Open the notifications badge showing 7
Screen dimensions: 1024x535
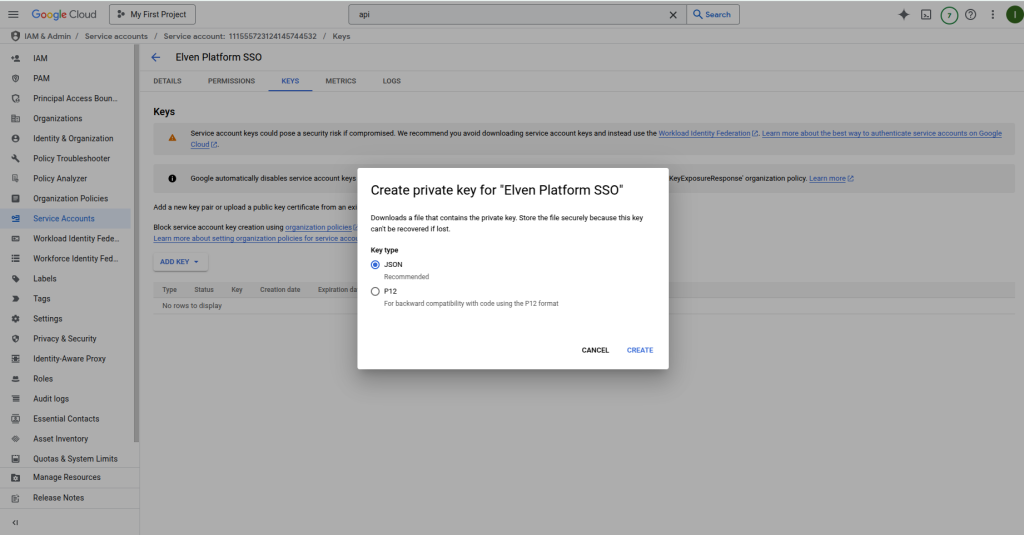[x=949, y=15]
